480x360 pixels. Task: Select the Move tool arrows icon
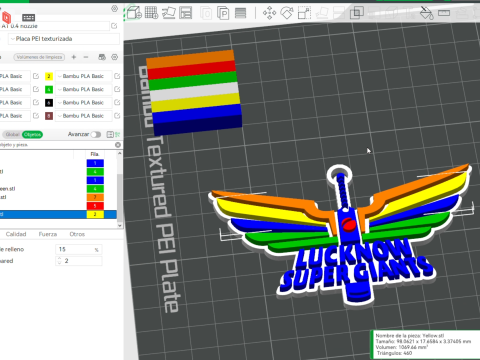[269, 13]
